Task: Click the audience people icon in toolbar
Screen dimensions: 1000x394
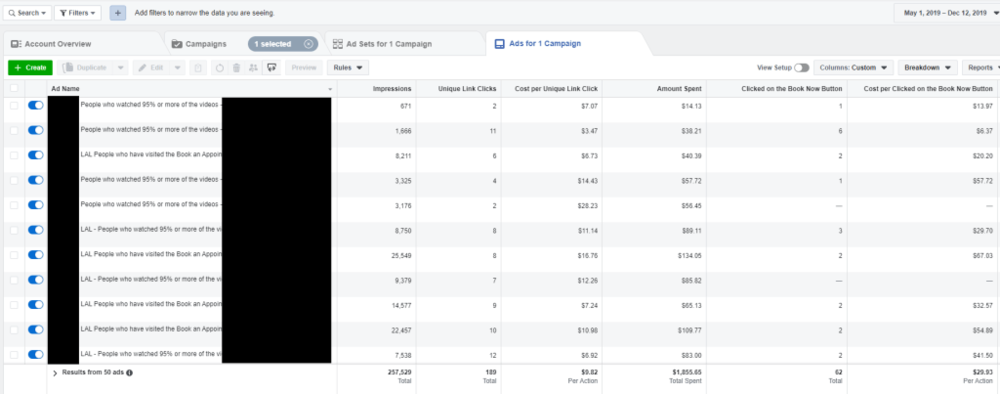Action: pyautogui.click(x=253, y=68)
